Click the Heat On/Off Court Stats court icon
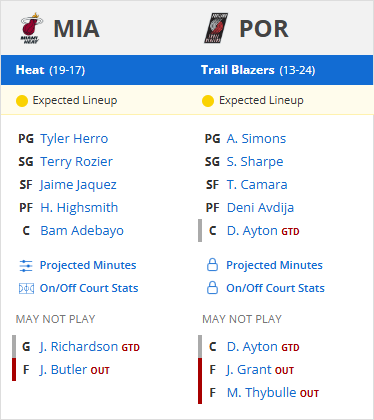Viewport: 374px width, 420px height. pos(26,288)
